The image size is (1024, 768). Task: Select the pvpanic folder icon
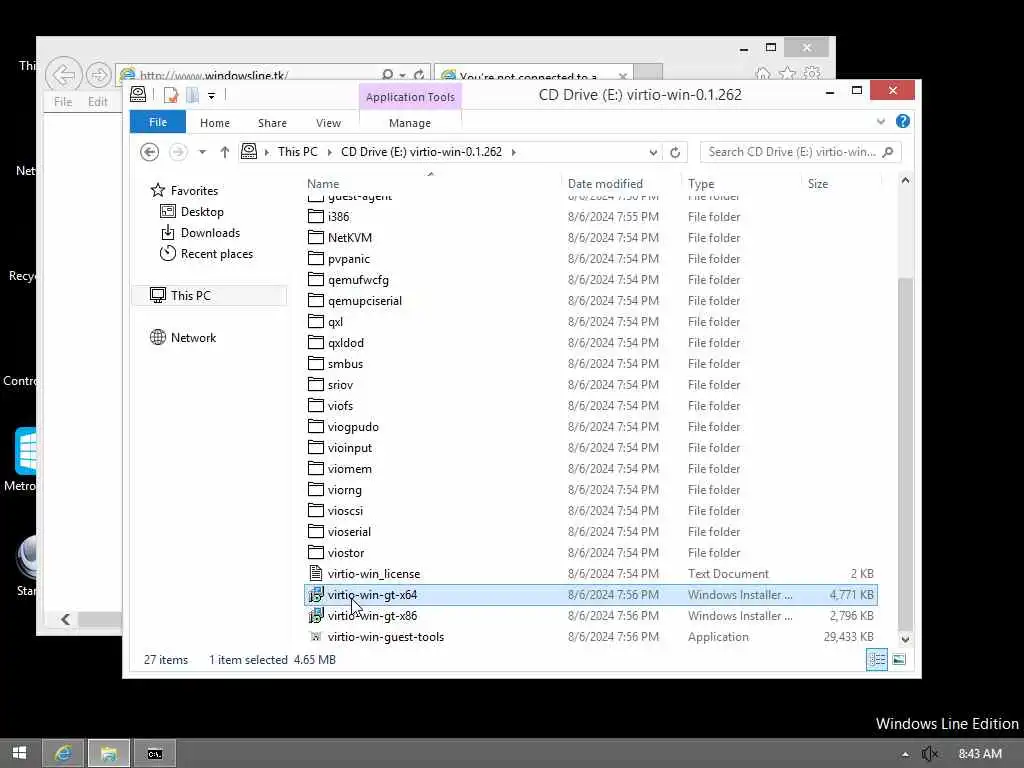click(x=315, y=258)
